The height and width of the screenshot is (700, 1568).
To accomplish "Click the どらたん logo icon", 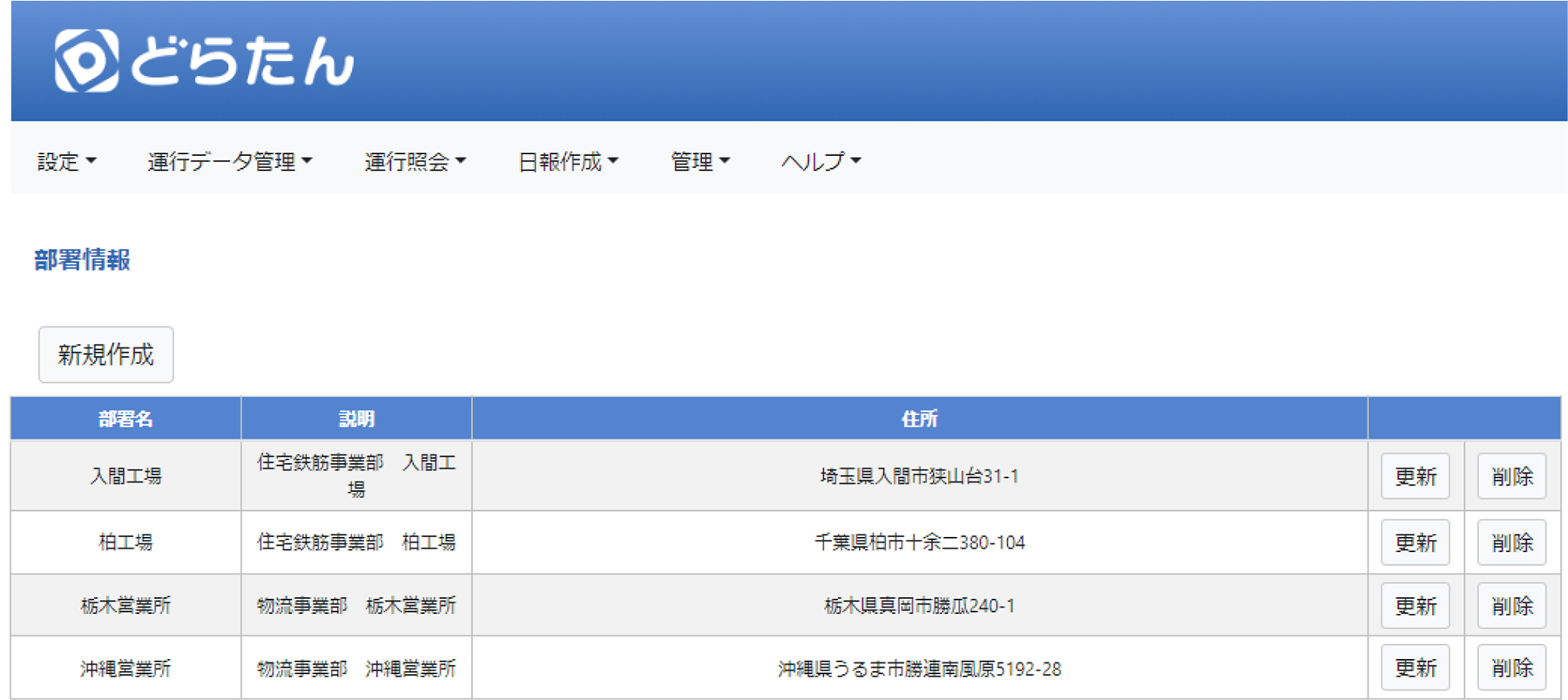I will click(87, 61).
